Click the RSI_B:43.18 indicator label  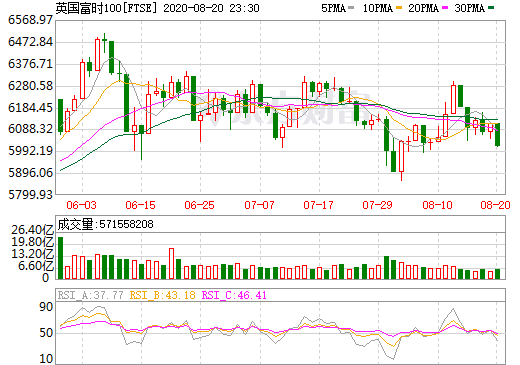[162, 295]
